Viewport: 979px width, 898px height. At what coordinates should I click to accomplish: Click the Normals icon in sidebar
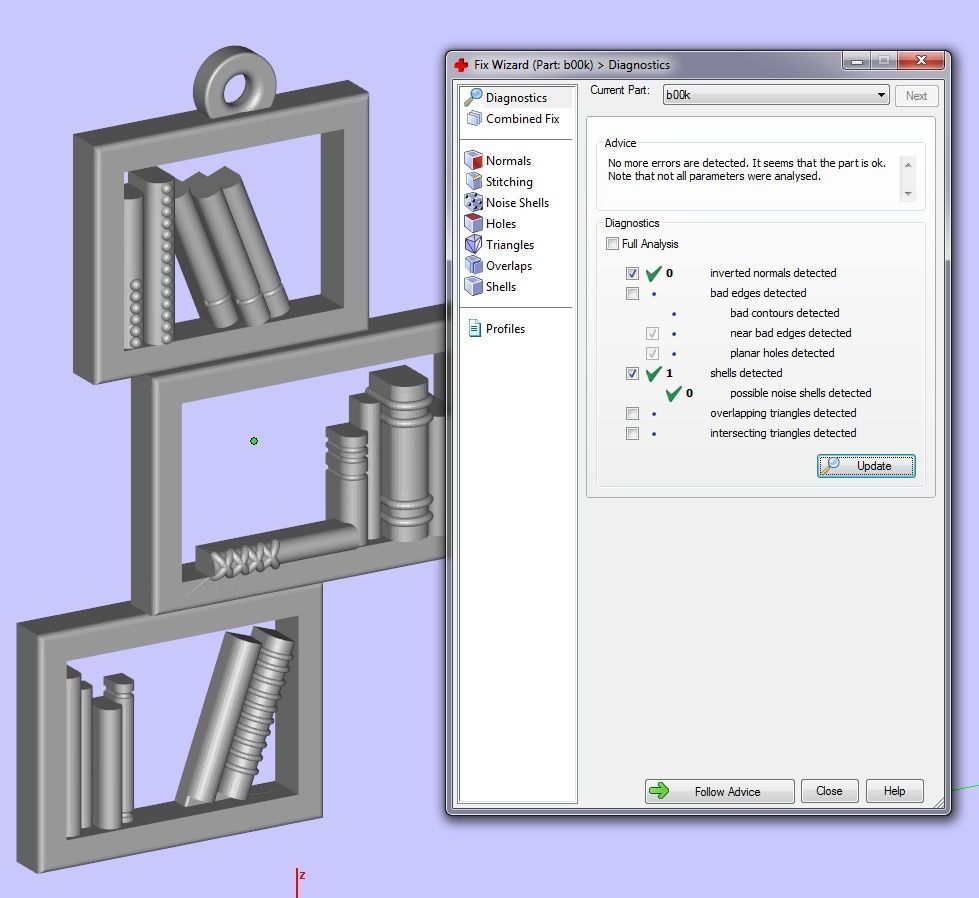point(474,160)
